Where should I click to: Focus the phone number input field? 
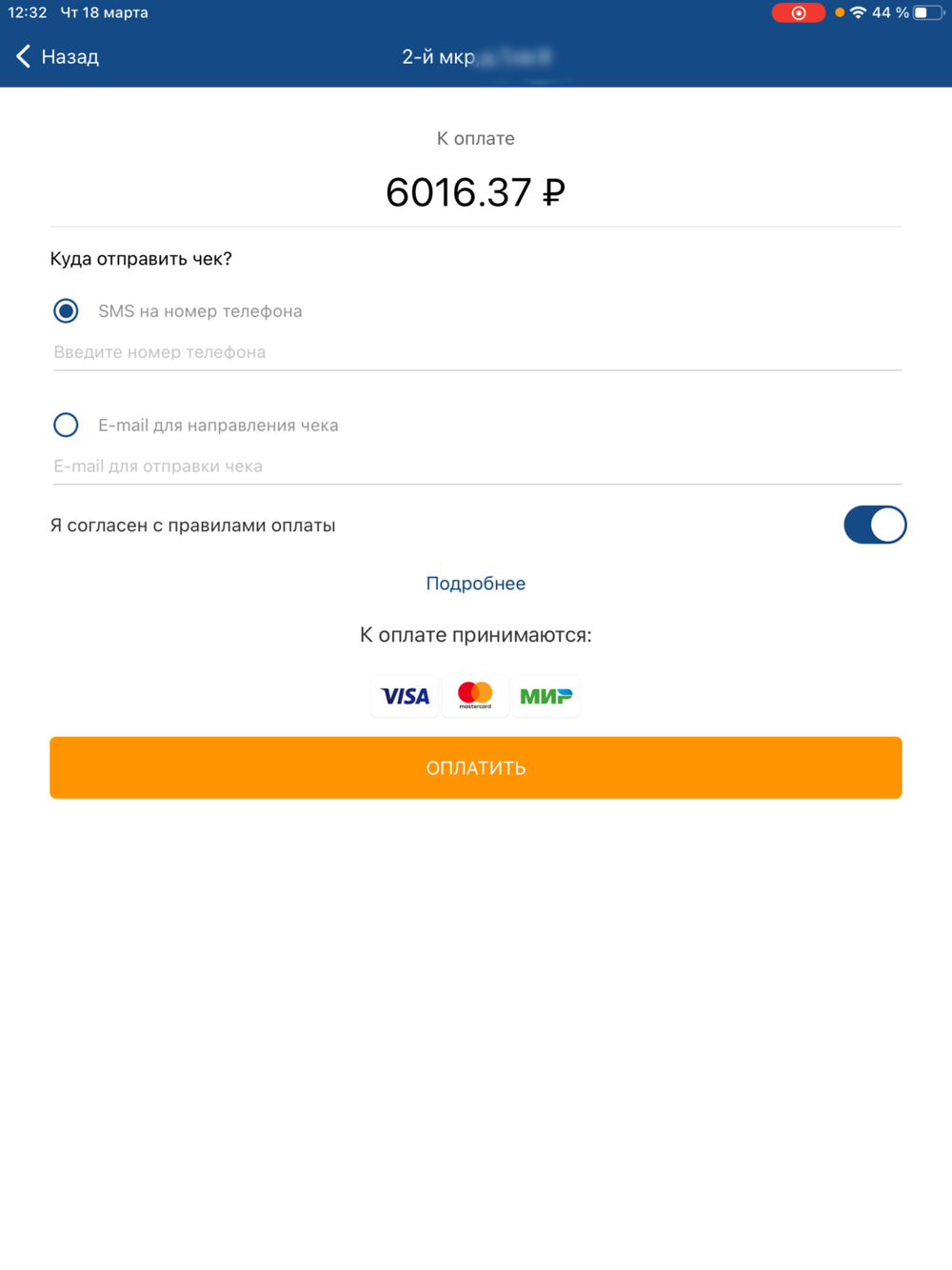(x=477, y=352)
